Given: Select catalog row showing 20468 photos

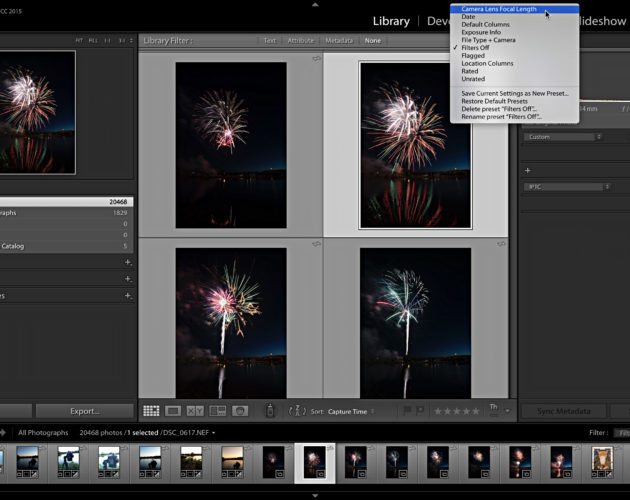Looking at the screenshot, I should (x=66, y=201).
